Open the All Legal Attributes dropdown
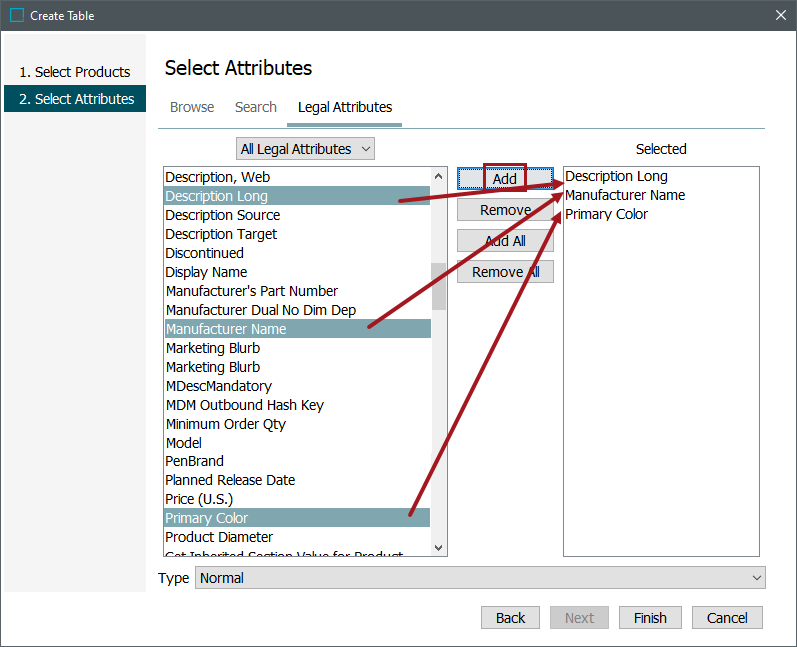797x647 pixels. (305, 149)
